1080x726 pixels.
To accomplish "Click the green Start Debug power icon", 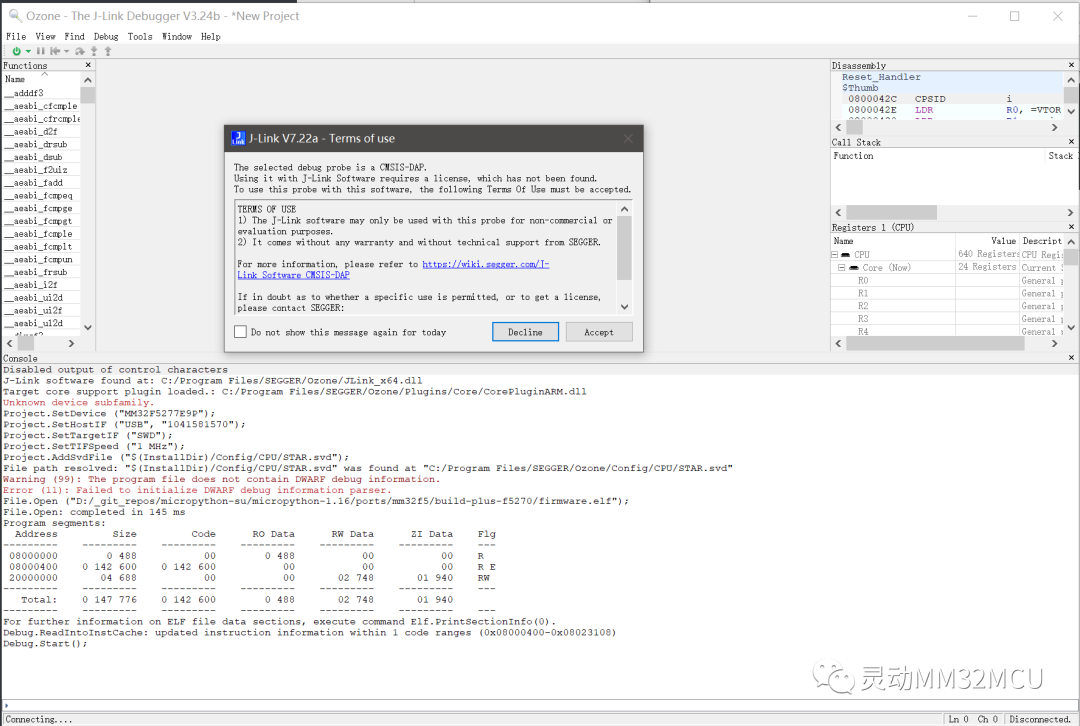I will (17, 51).
